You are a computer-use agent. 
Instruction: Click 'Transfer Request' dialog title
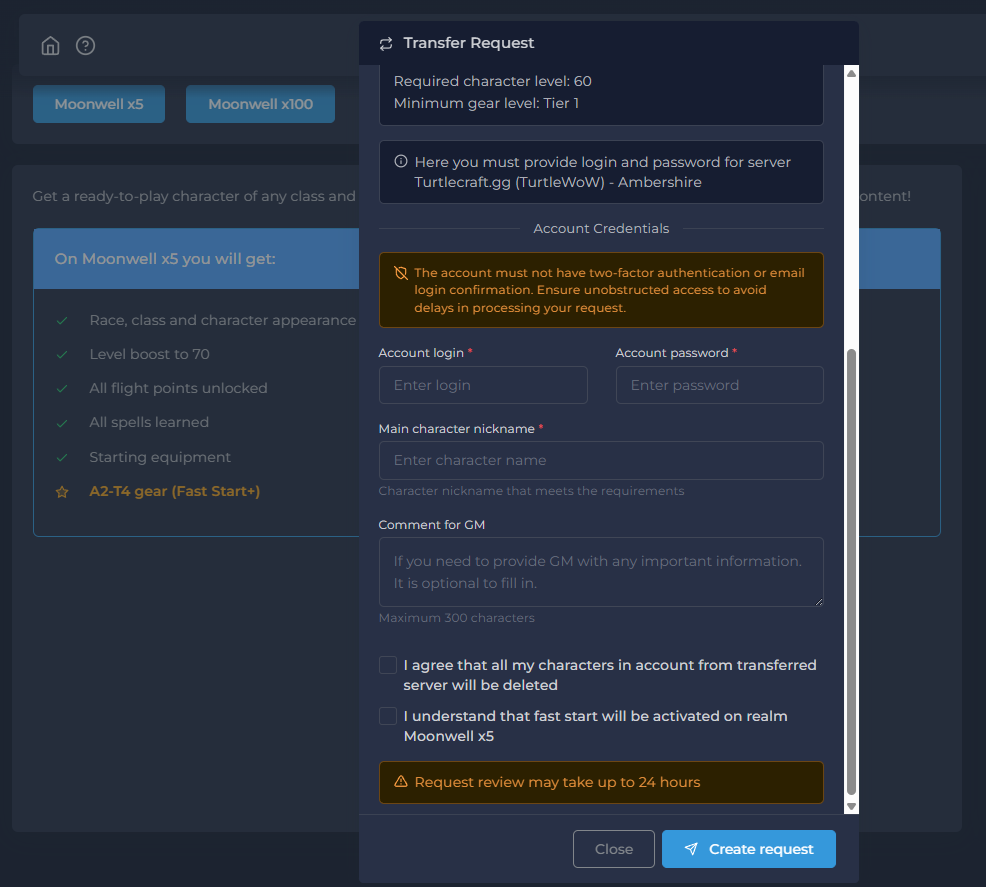tap(468, 43)
